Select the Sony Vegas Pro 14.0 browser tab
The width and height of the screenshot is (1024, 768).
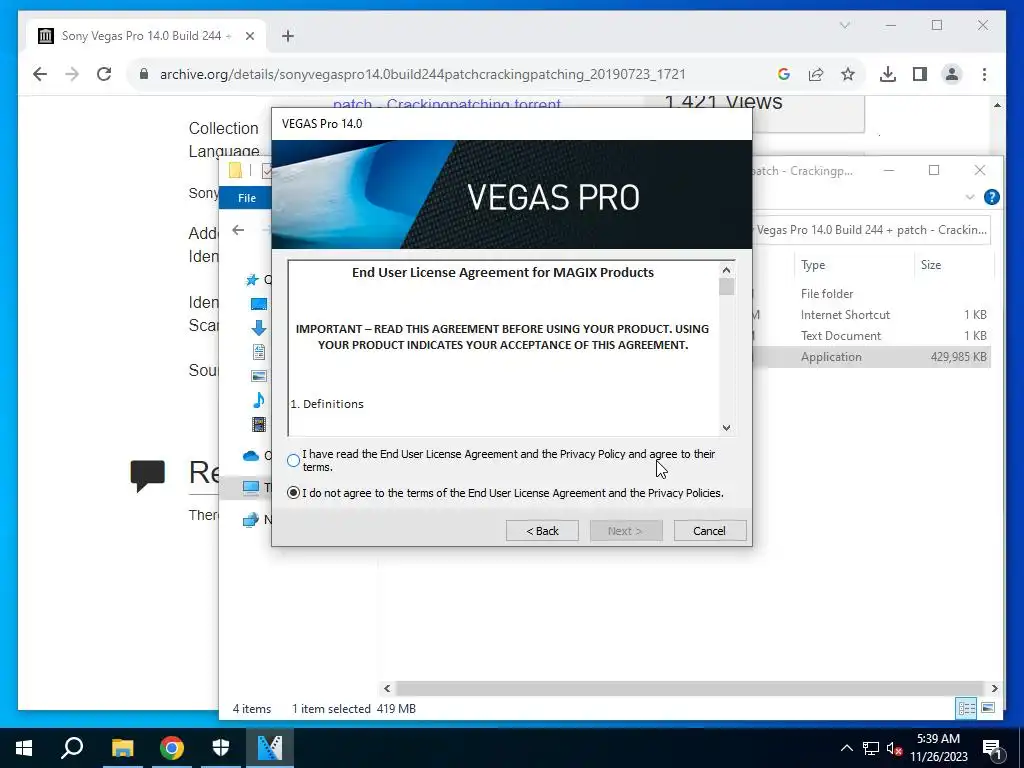(x=146, y=36)
